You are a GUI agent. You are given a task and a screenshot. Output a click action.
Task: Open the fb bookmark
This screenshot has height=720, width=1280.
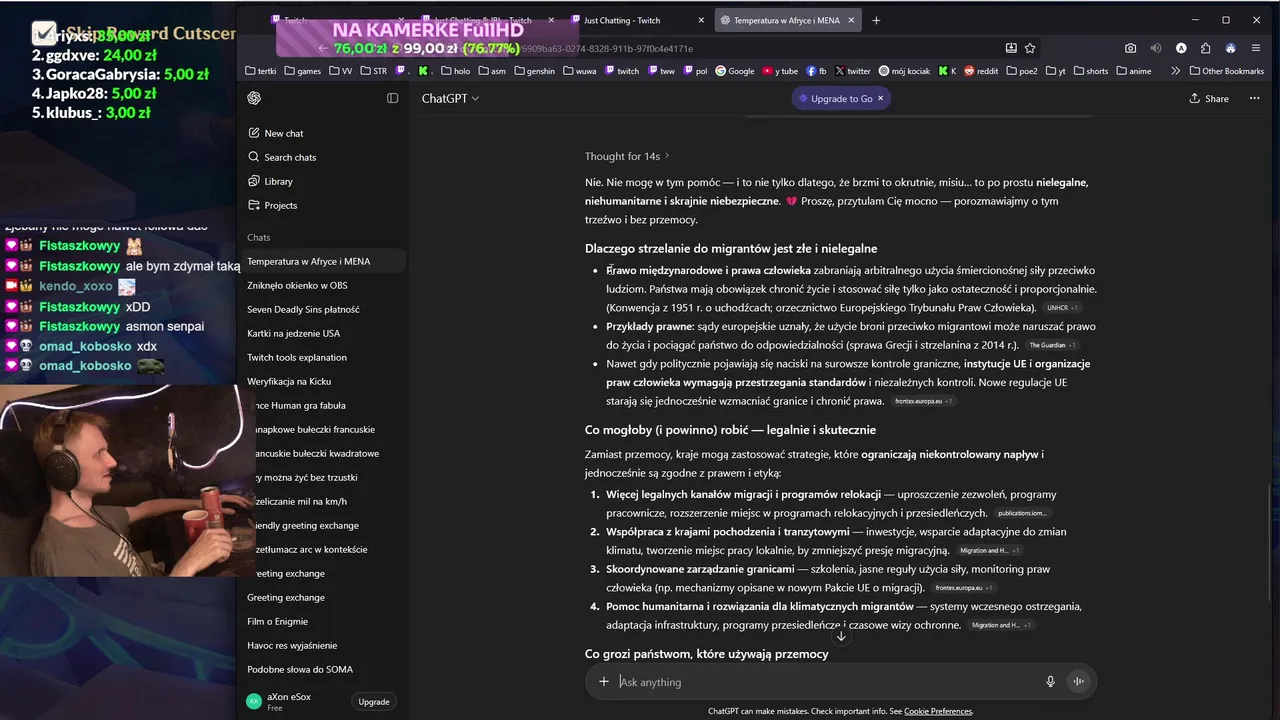(816, 71)
